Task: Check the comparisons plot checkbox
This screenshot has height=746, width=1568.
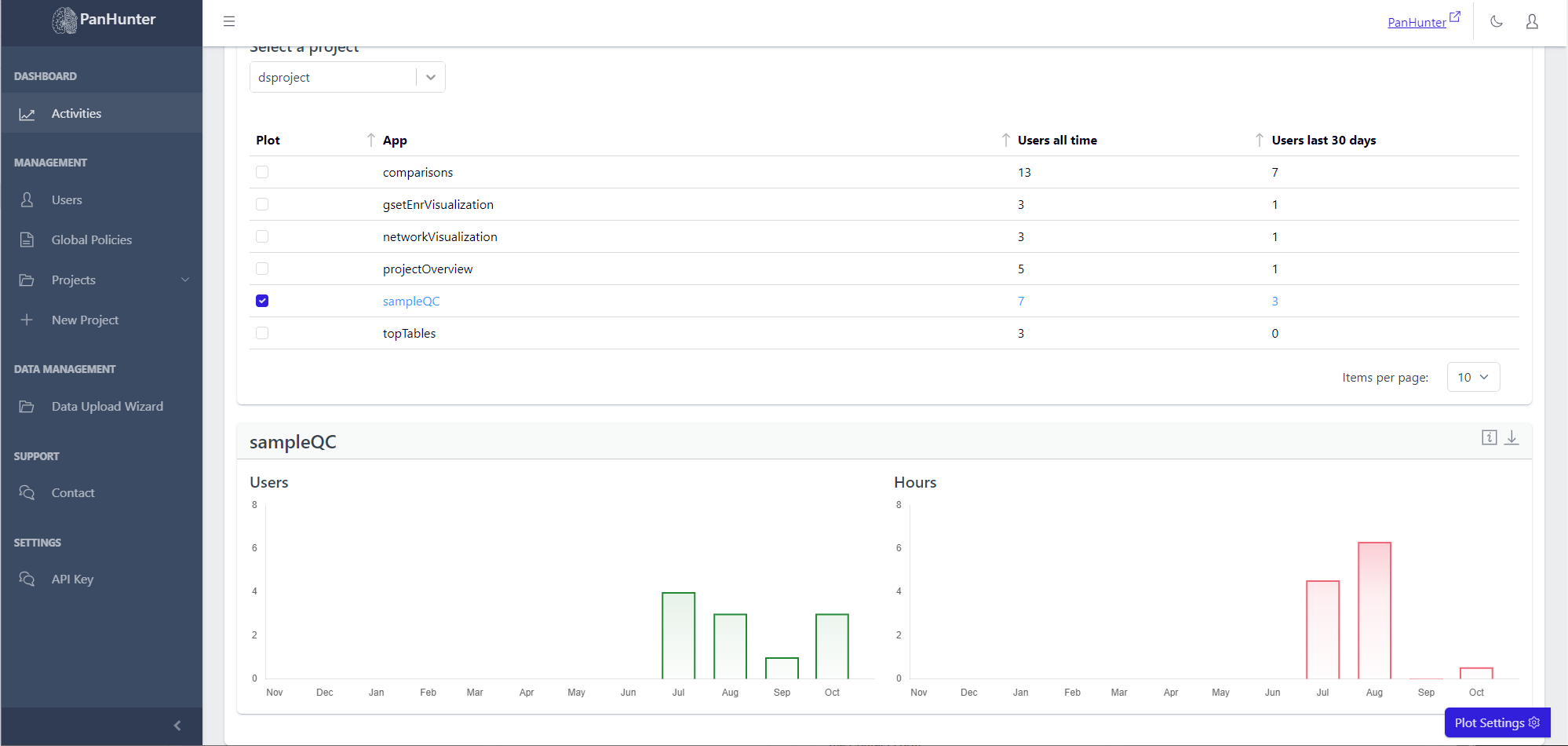Action: tap(262, 171)
